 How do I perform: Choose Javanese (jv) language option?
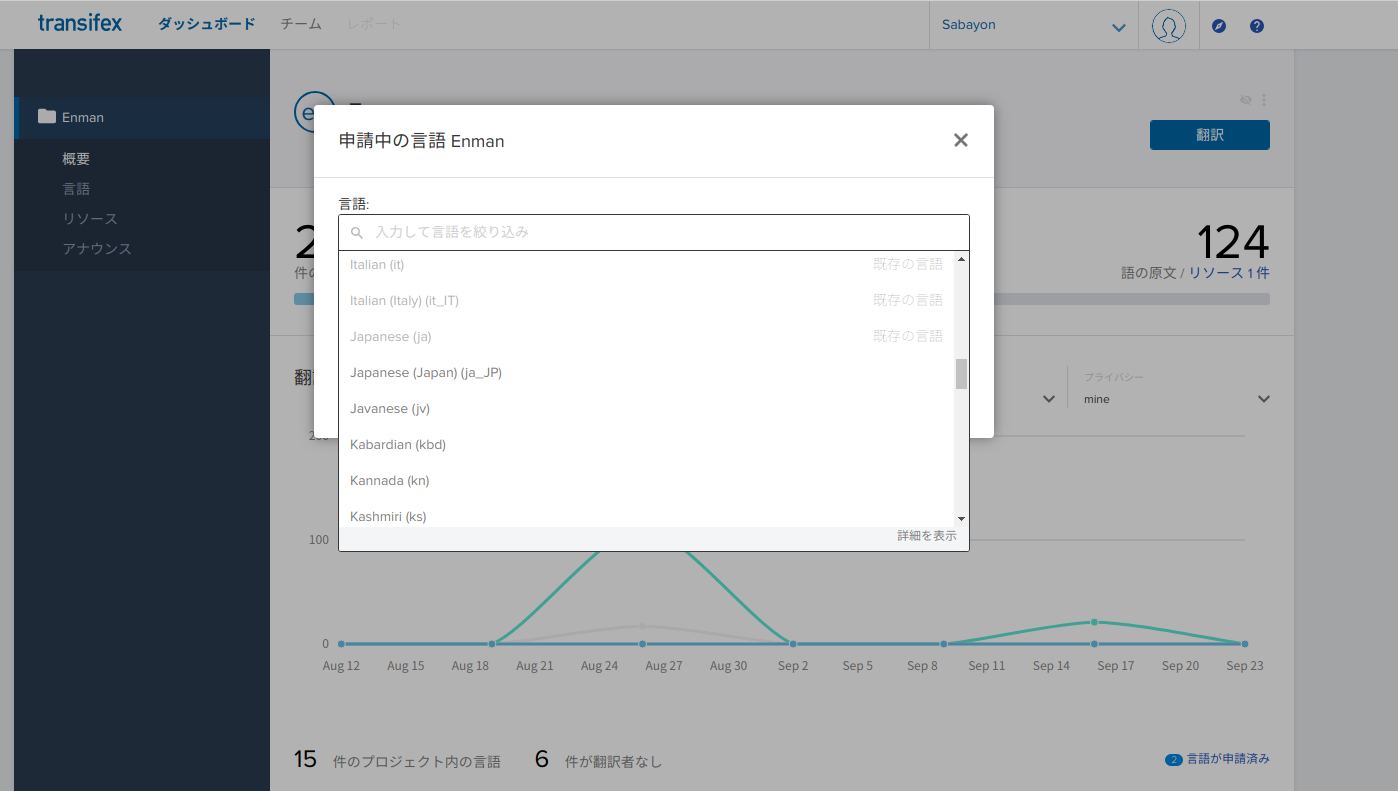[x=390, y=409]
